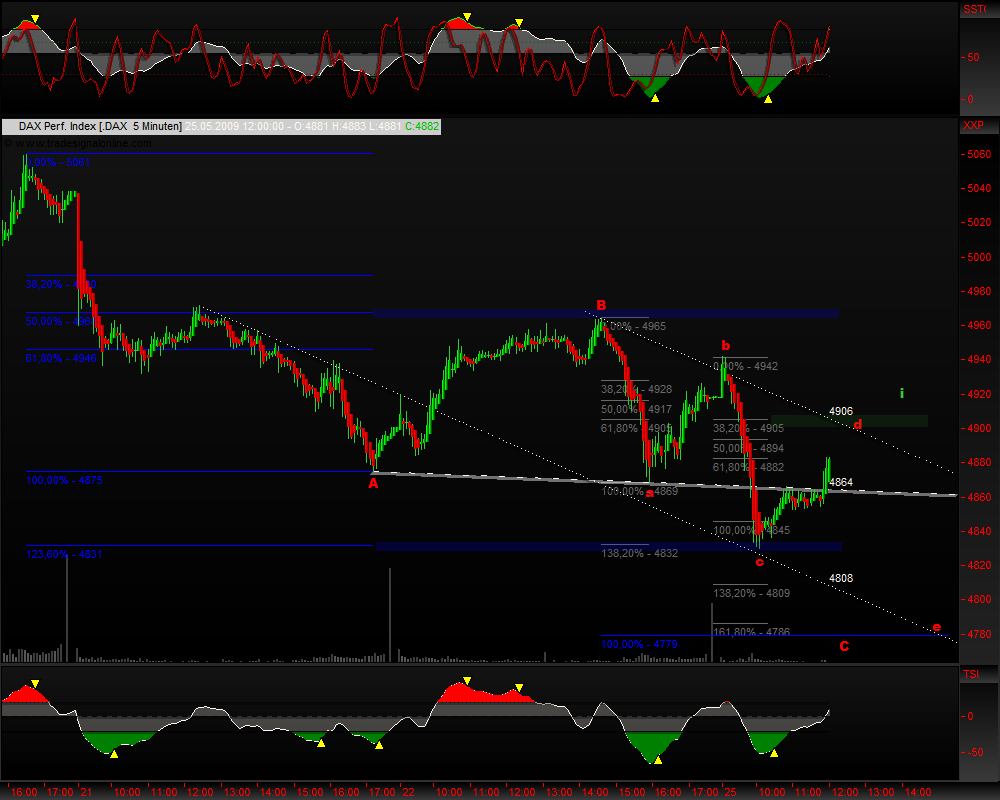
Task: Click the 4864 price level label
Action: (840, 482)
